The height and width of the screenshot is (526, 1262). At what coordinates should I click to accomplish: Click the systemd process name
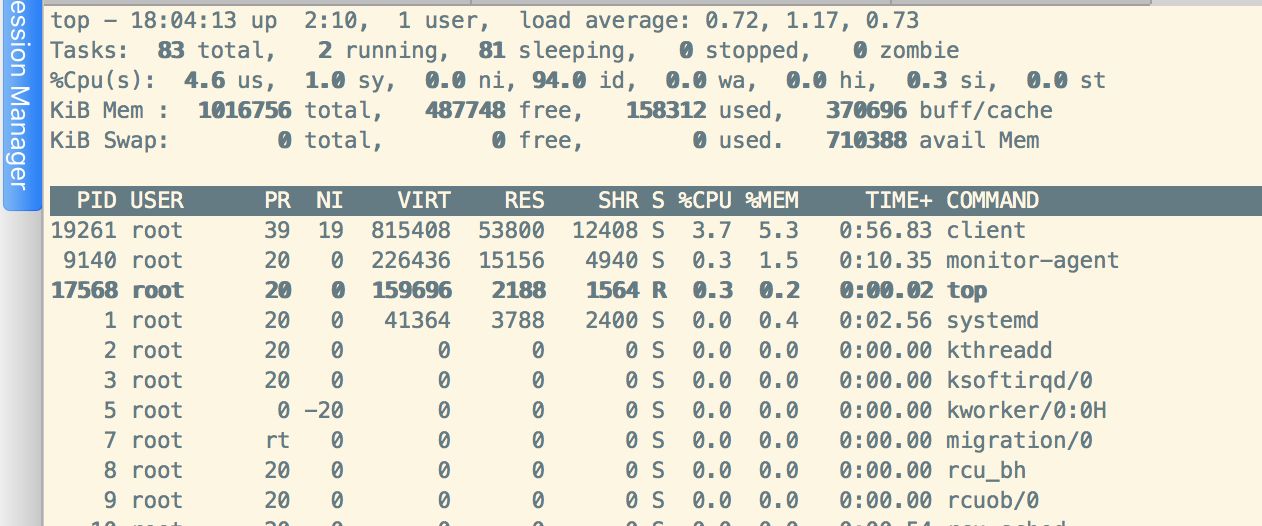[x=992, y=320]
